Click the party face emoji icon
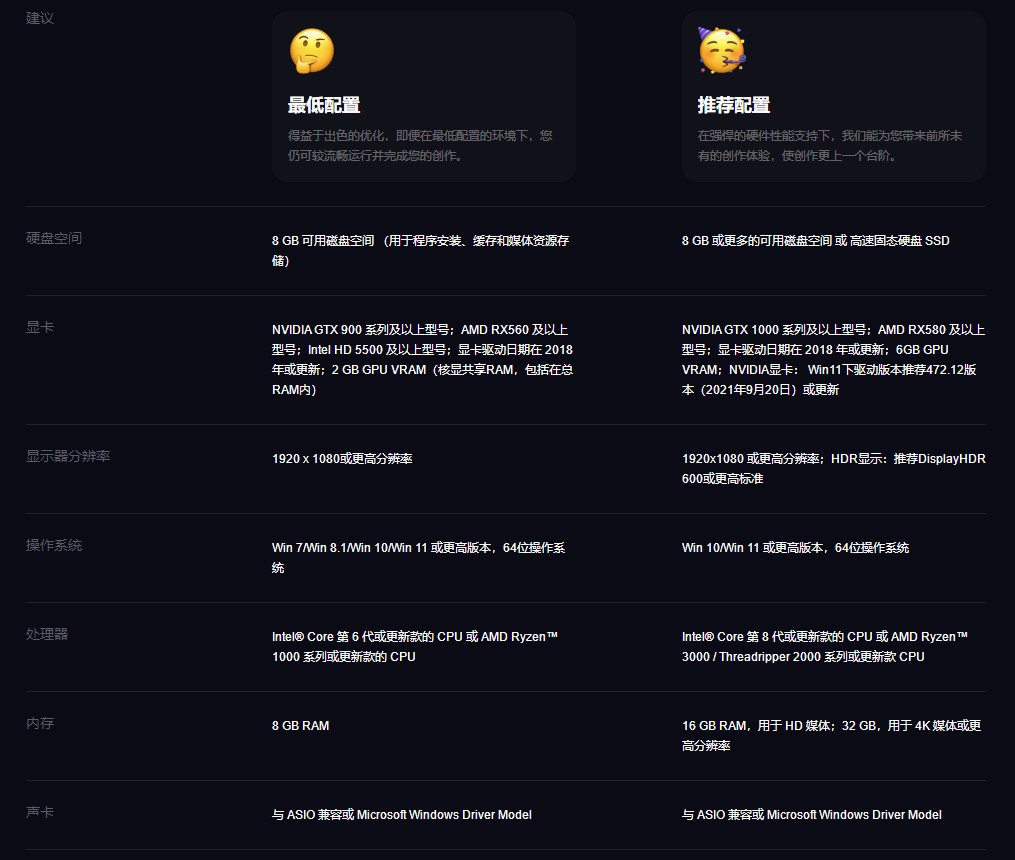The image size is (1015, 860). 722,50
